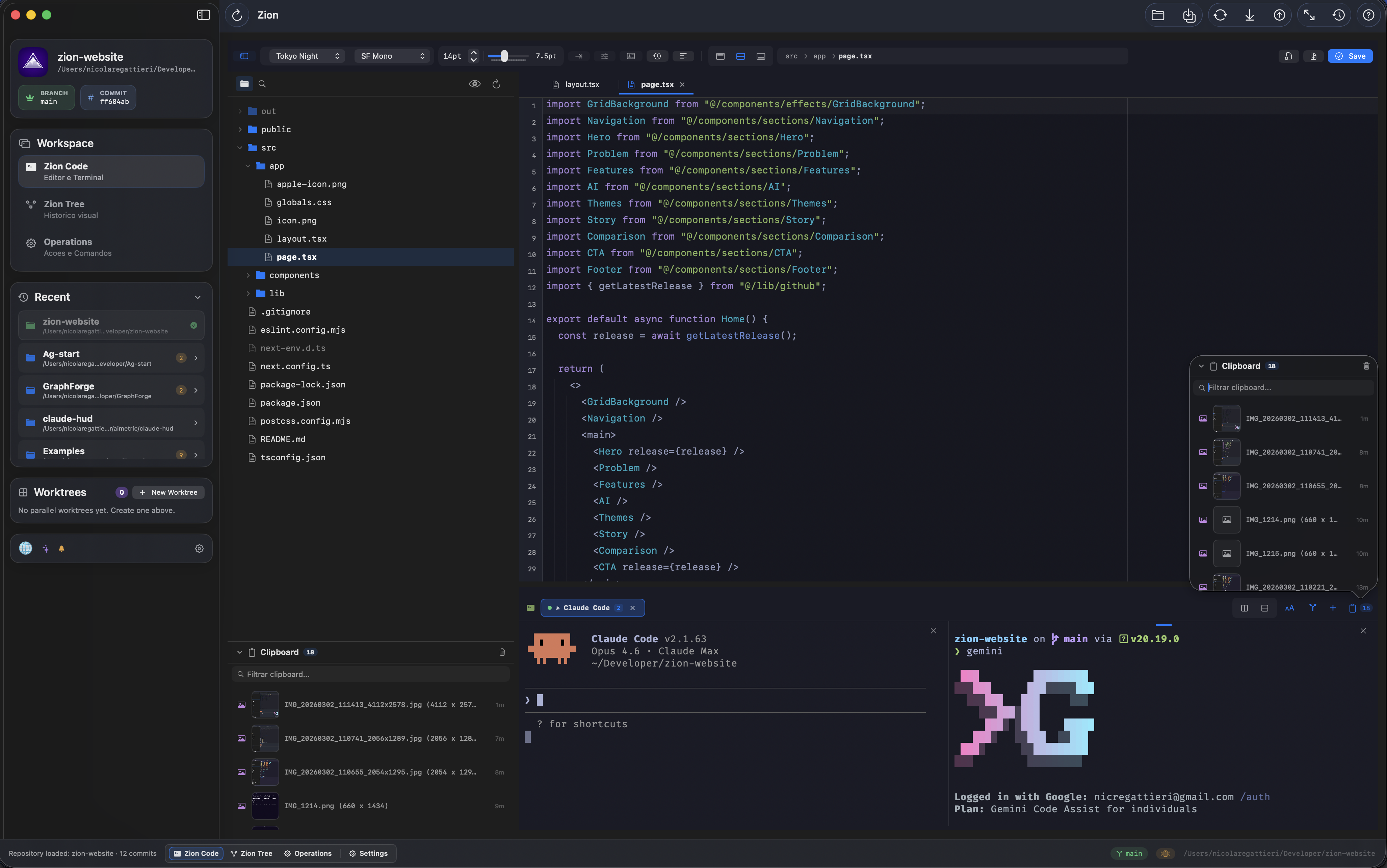Viewport: 1387px width, 868px height.
Task: Select Operations in Workspace
Action: tap(111, 247)
